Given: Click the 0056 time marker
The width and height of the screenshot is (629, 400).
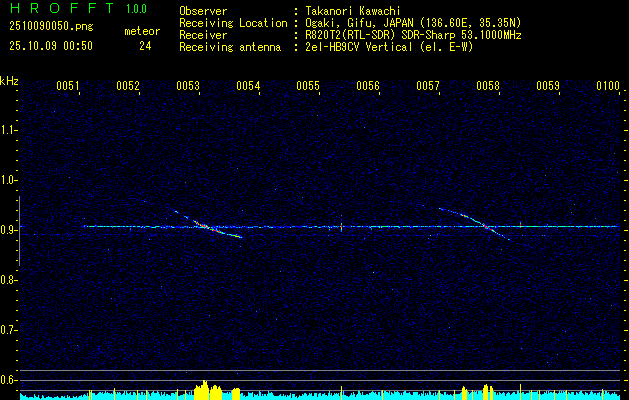Looking at the screenshot, I should pyautogui.click(x=367, y=86).
